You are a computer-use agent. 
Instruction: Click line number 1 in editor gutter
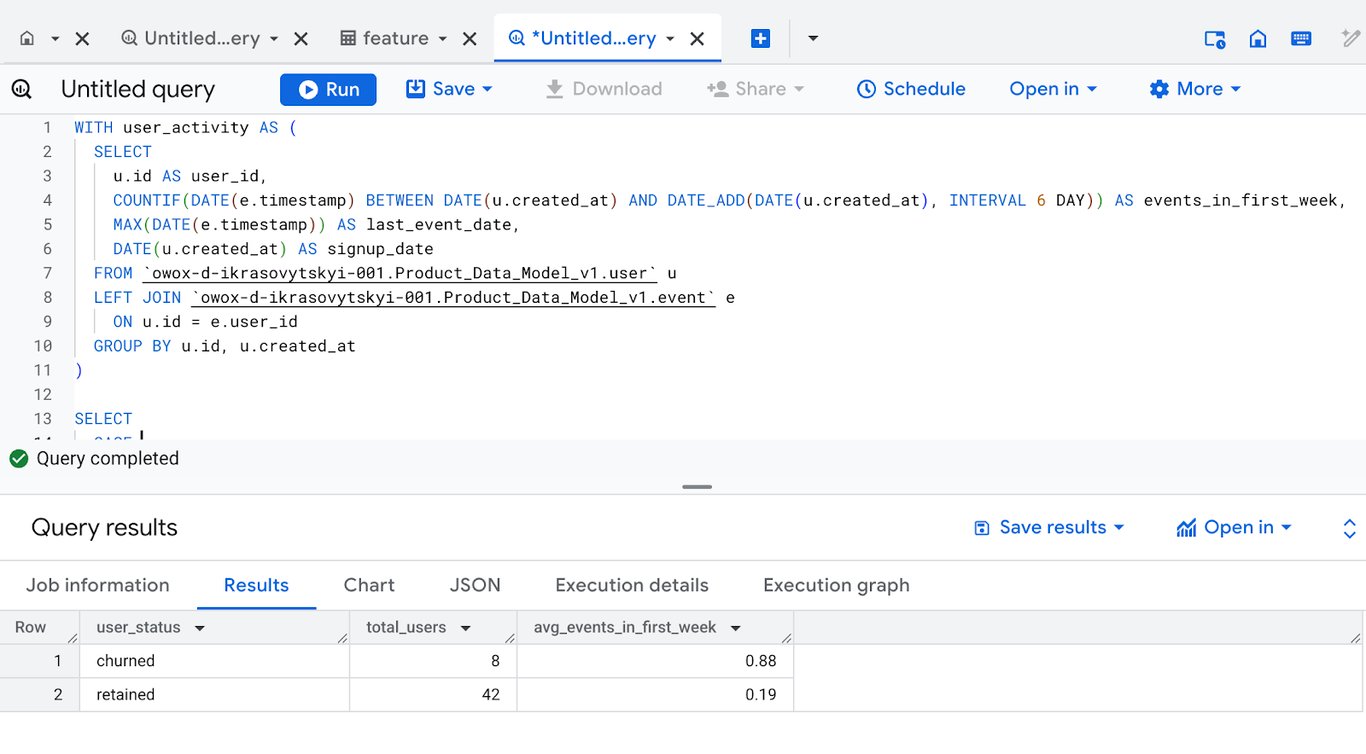tap(46, 128)
